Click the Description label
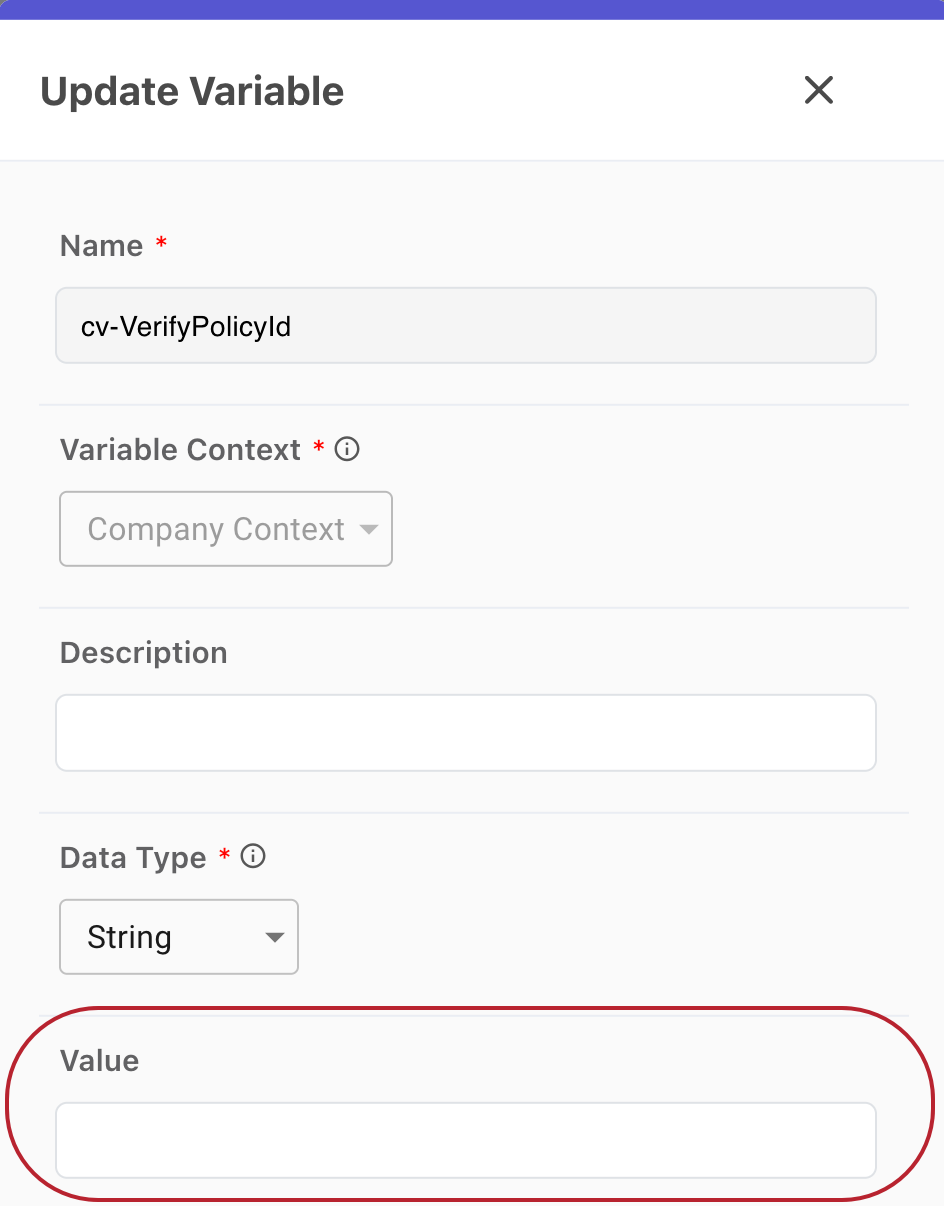The image size is (944, 1206). click(143, 652)
